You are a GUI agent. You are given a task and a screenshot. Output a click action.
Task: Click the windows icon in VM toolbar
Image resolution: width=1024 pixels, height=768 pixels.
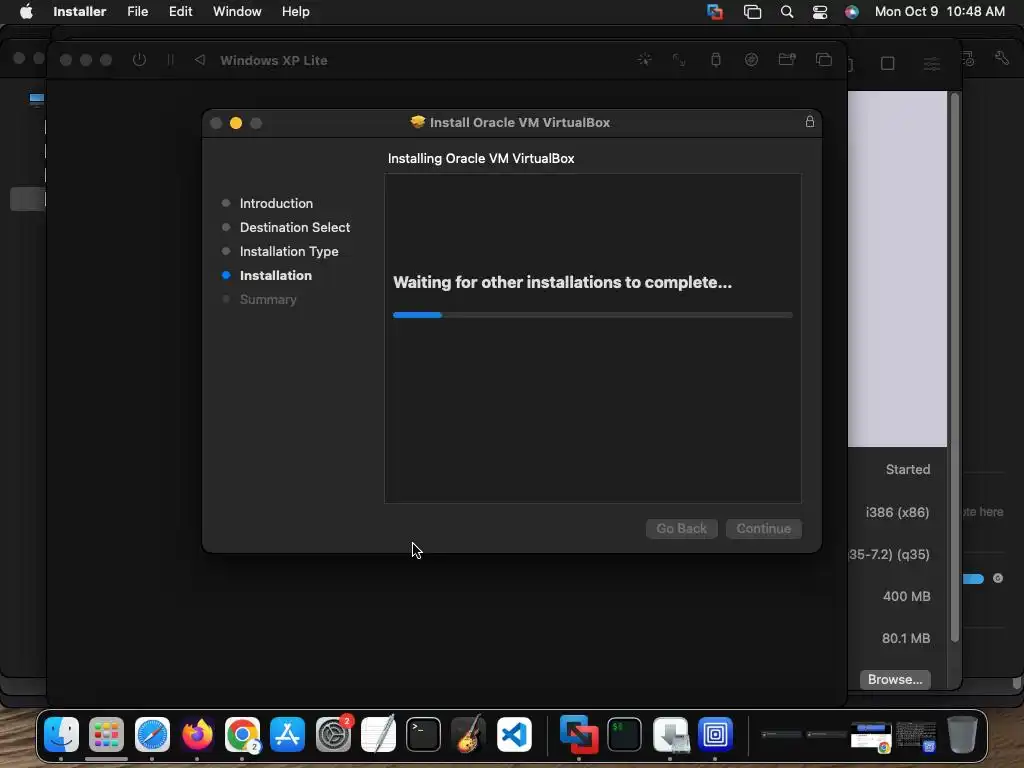click(x=824, y=60)
